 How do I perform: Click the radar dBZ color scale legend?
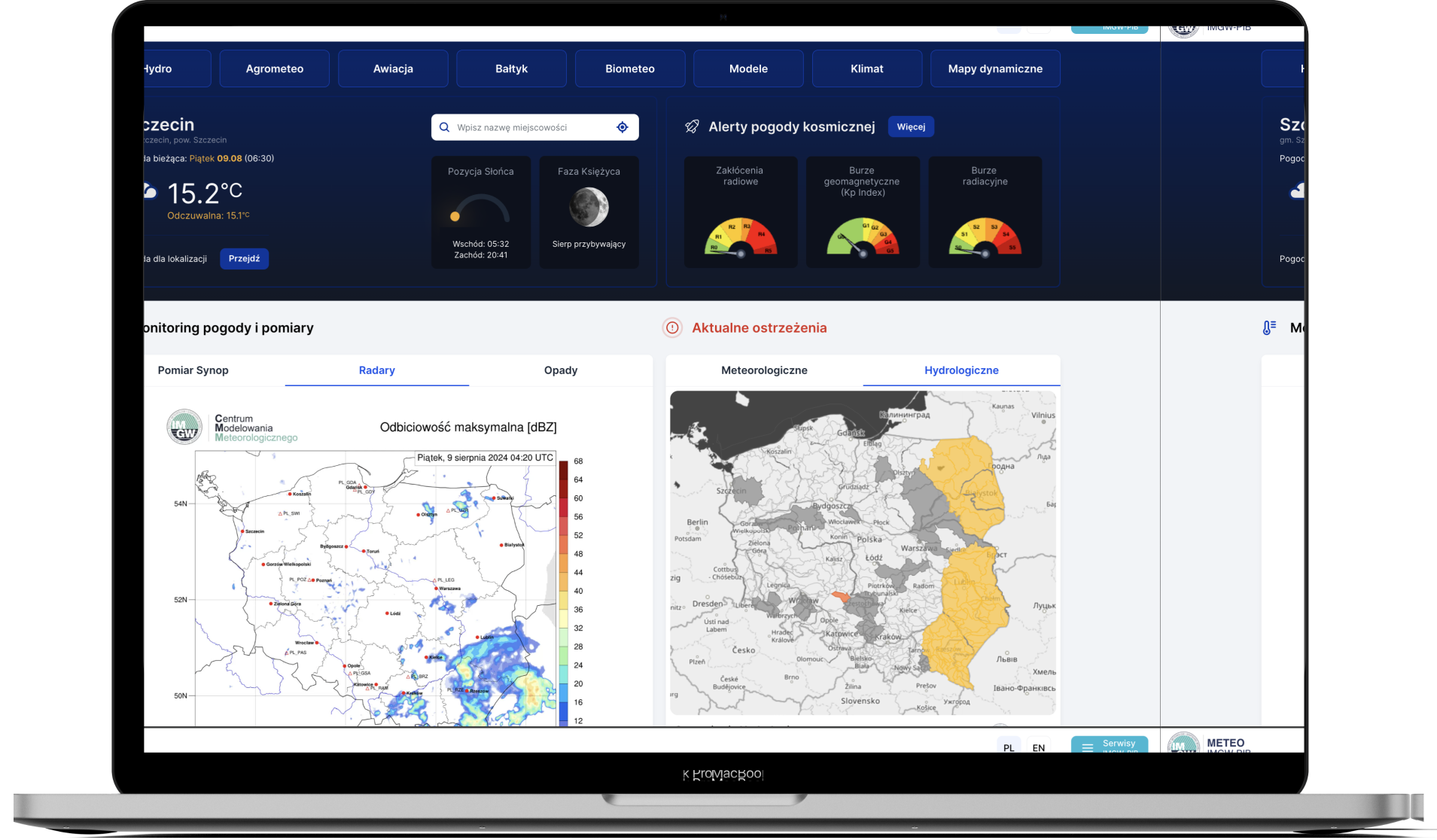pos(563,591)
